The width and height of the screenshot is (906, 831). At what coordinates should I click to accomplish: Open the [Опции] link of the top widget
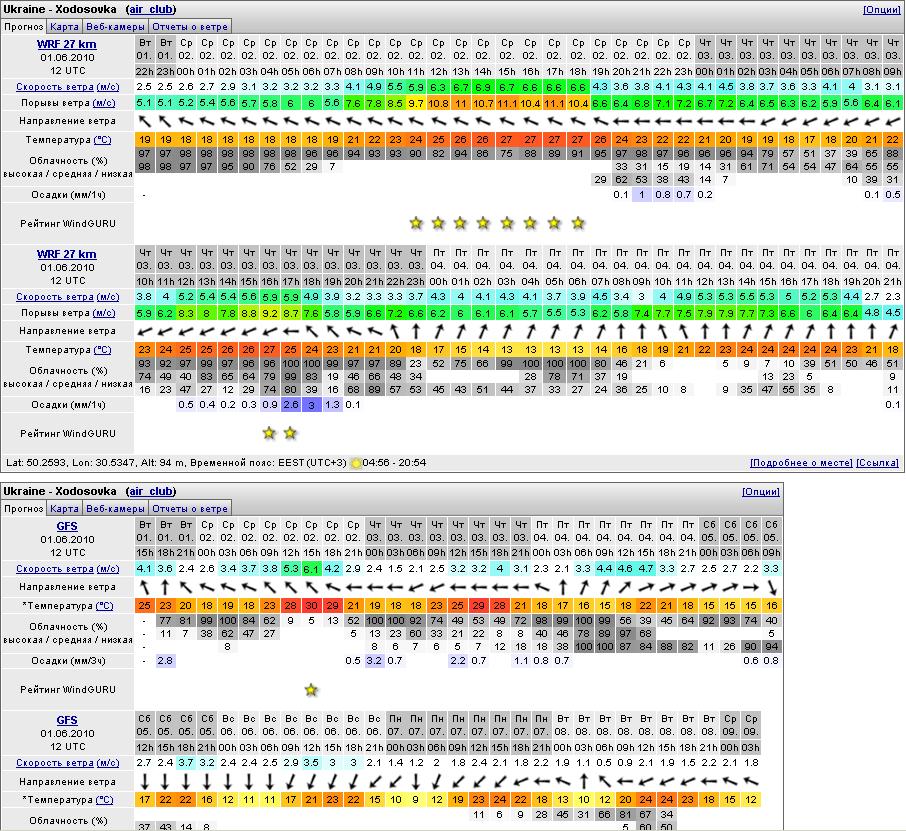click(x=880, y=10)
